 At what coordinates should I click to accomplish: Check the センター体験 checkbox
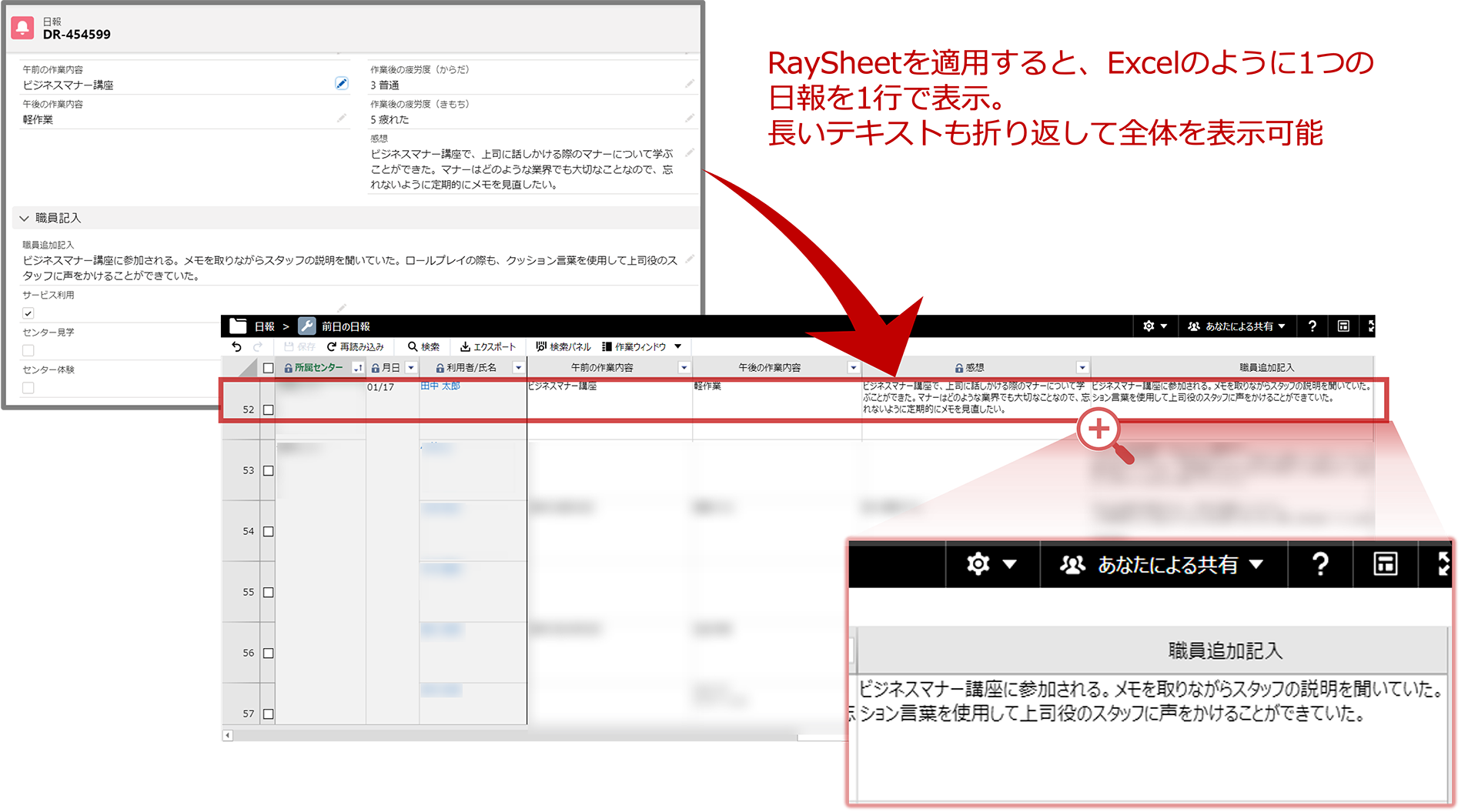28,388
